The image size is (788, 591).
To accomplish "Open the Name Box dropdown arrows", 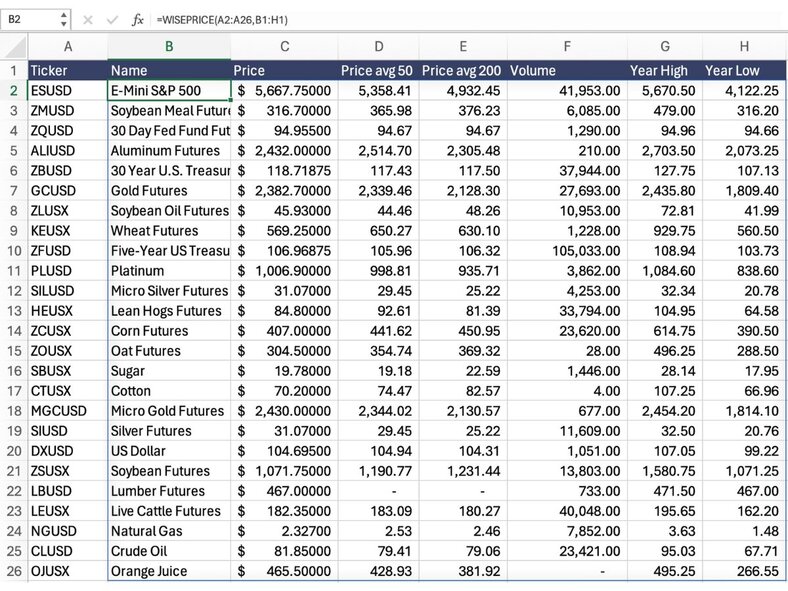I will coord(65,19).
